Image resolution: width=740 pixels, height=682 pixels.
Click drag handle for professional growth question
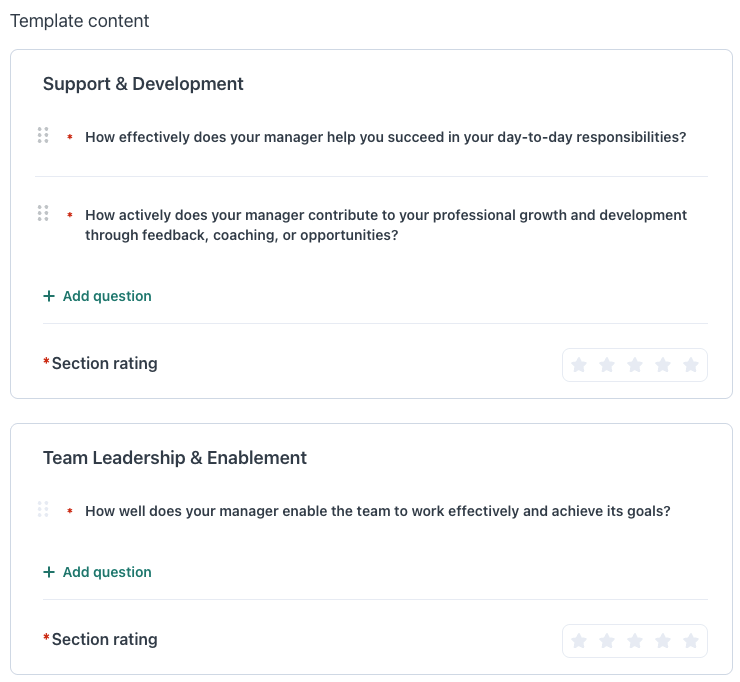pyautogui.click(x=43, y=213)
